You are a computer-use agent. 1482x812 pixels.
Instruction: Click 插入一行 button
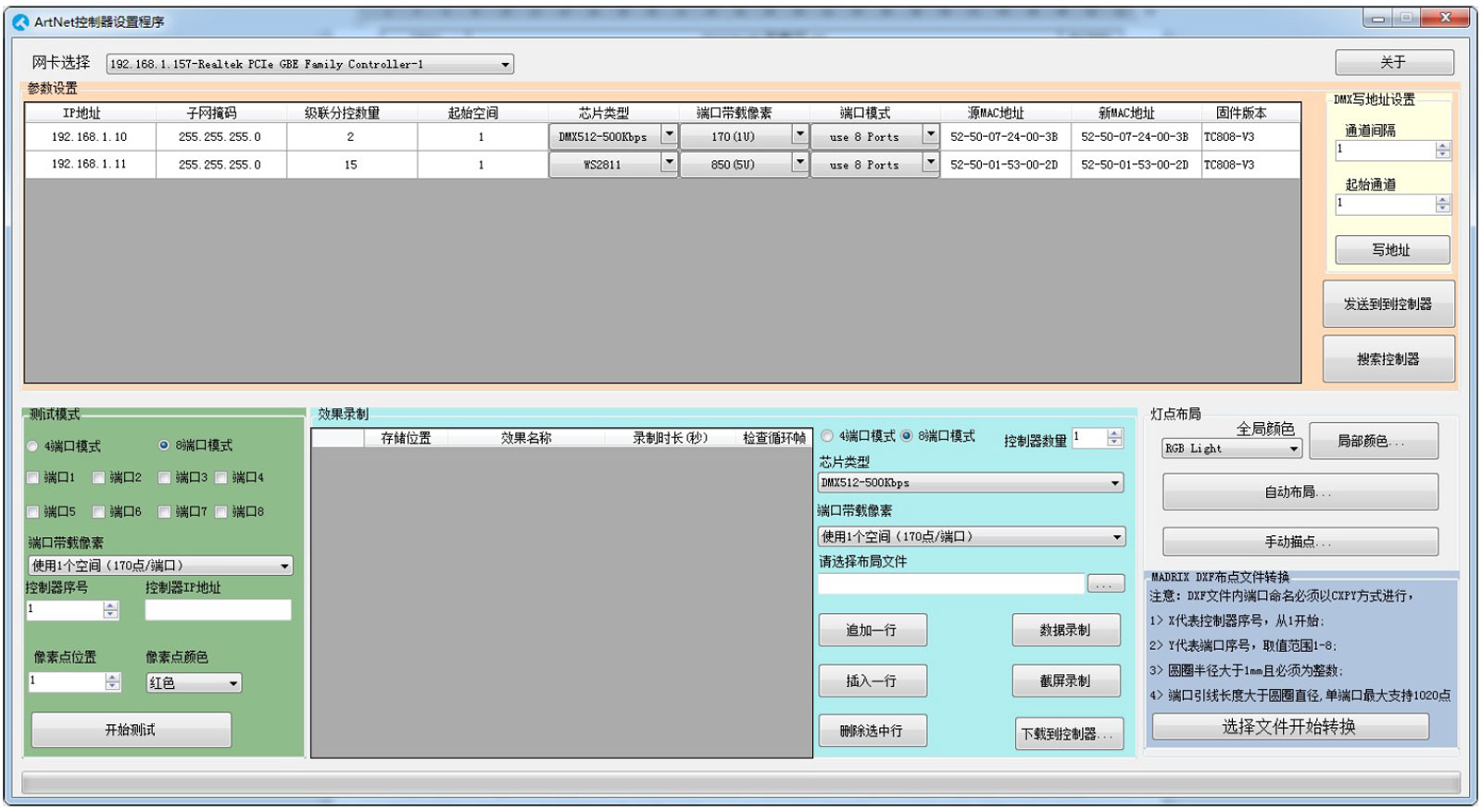872,681
